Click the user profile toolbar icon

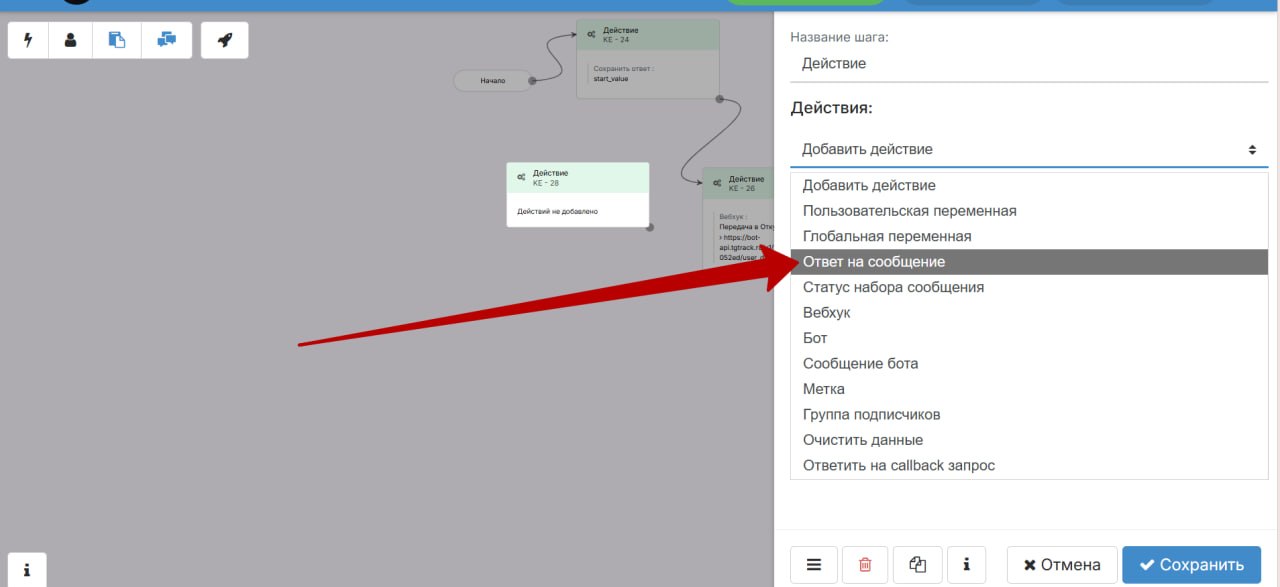click(70, 40)
